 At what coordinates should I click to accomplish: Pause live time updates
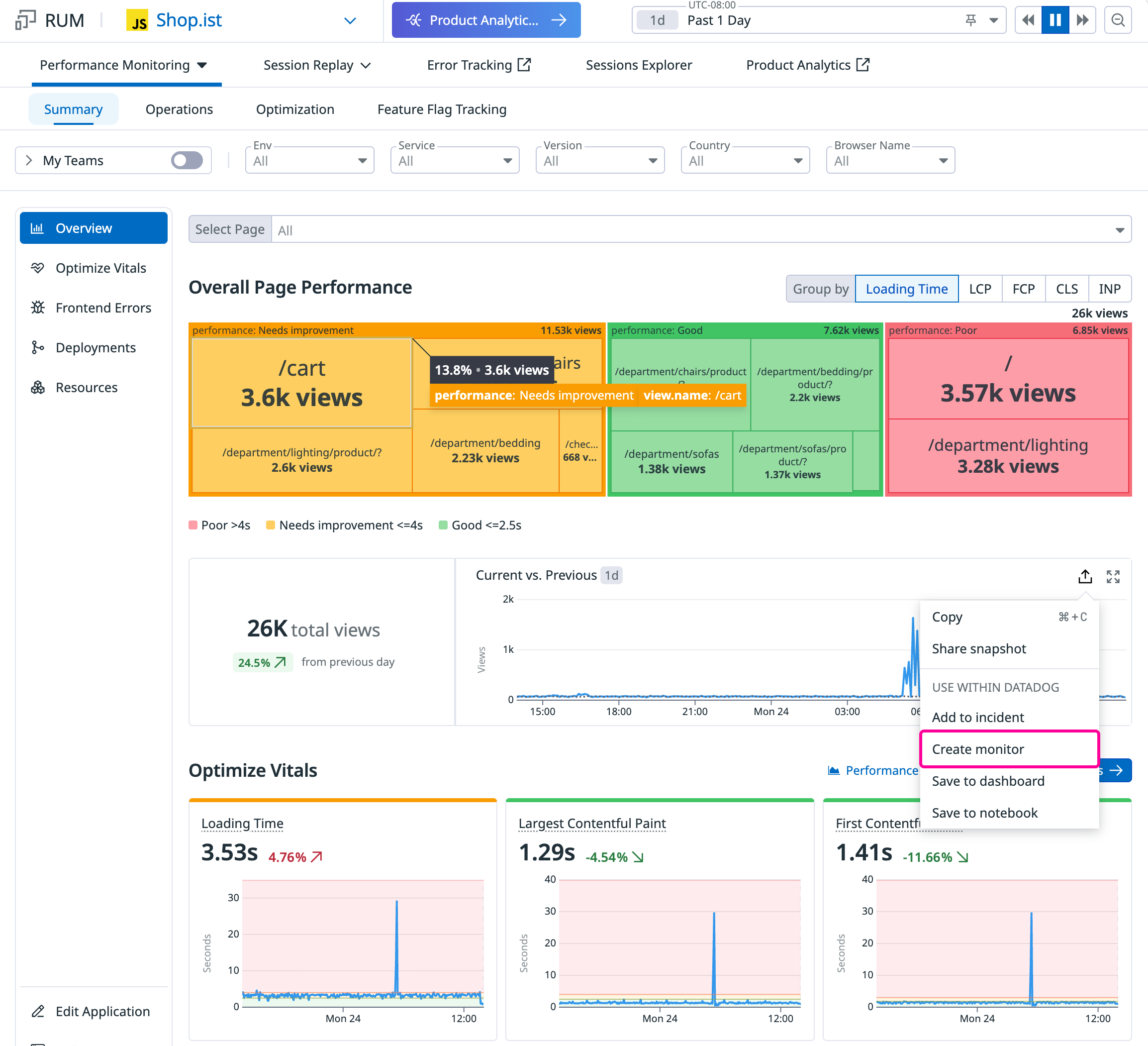coord(1054,20)
